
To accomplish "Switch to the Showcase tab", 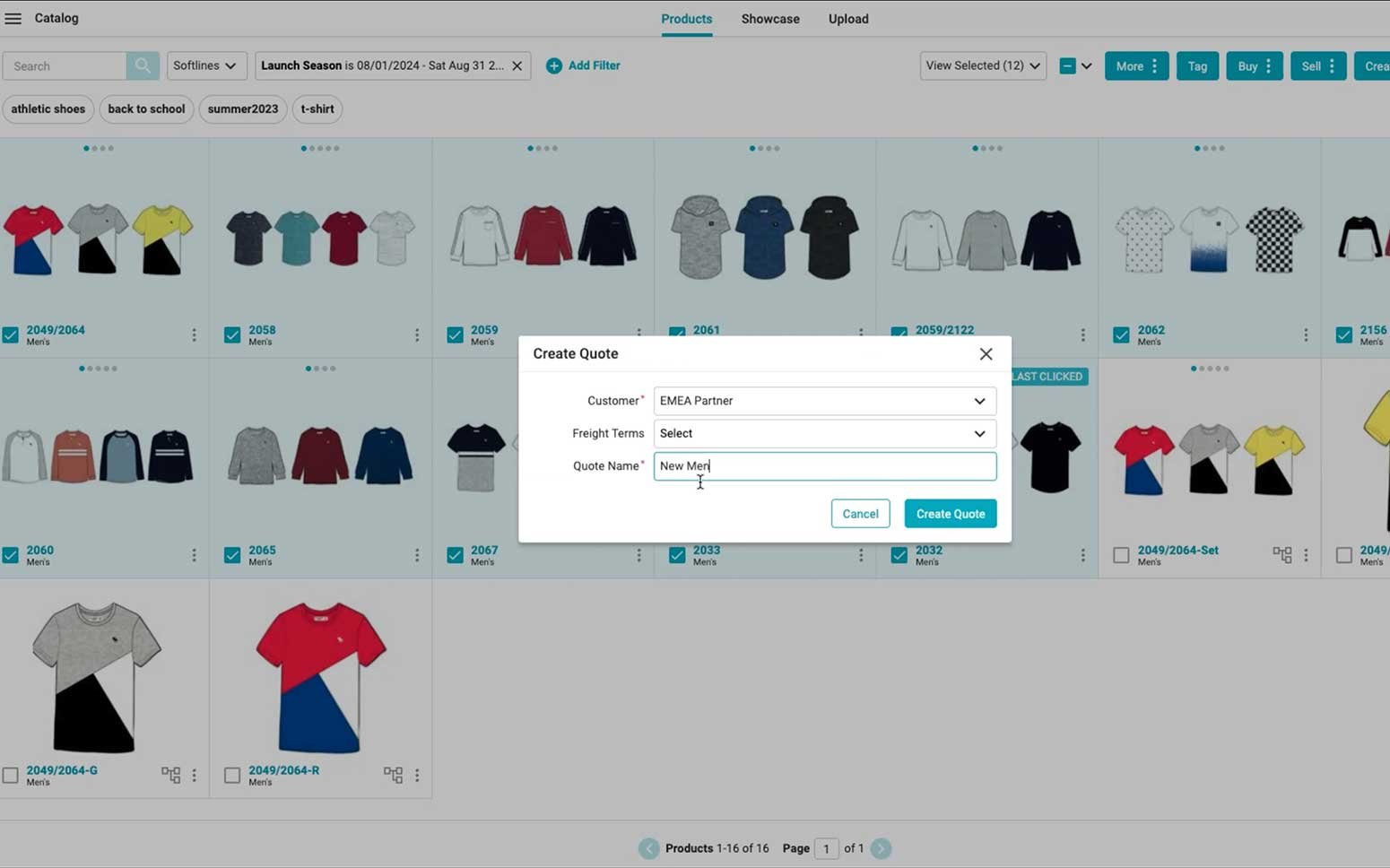I will pyautogui.click(x=769, y=19).
